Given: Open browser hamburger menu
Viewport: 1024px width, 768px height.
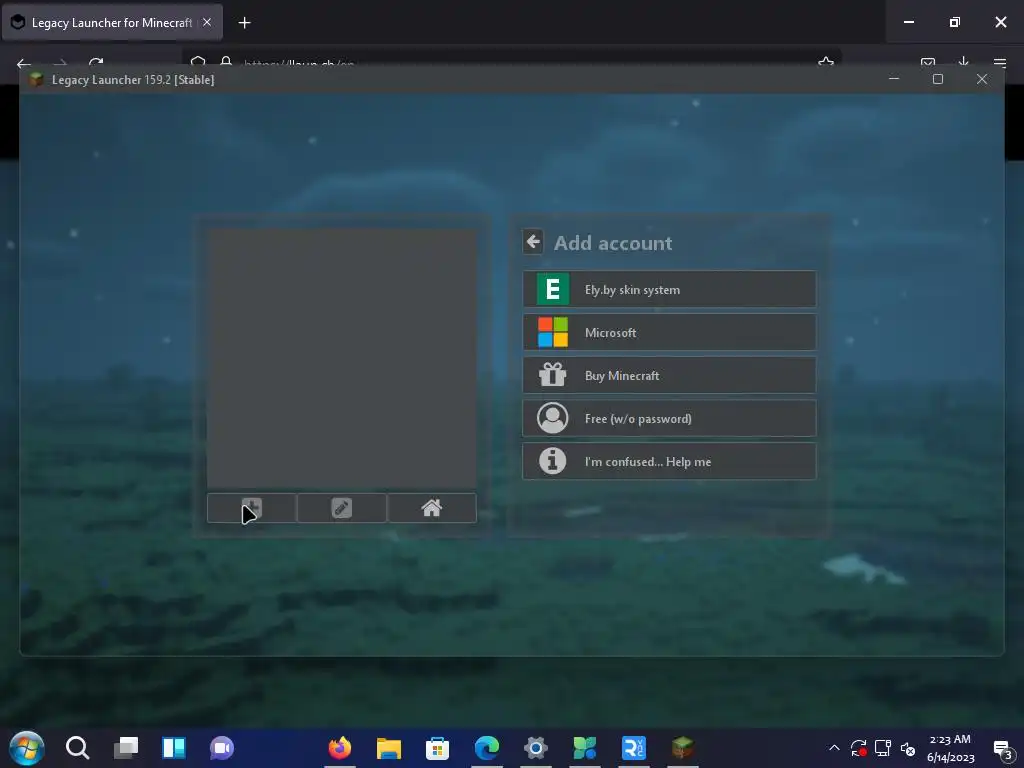Looking at the screenshot, I should point(999,63).
